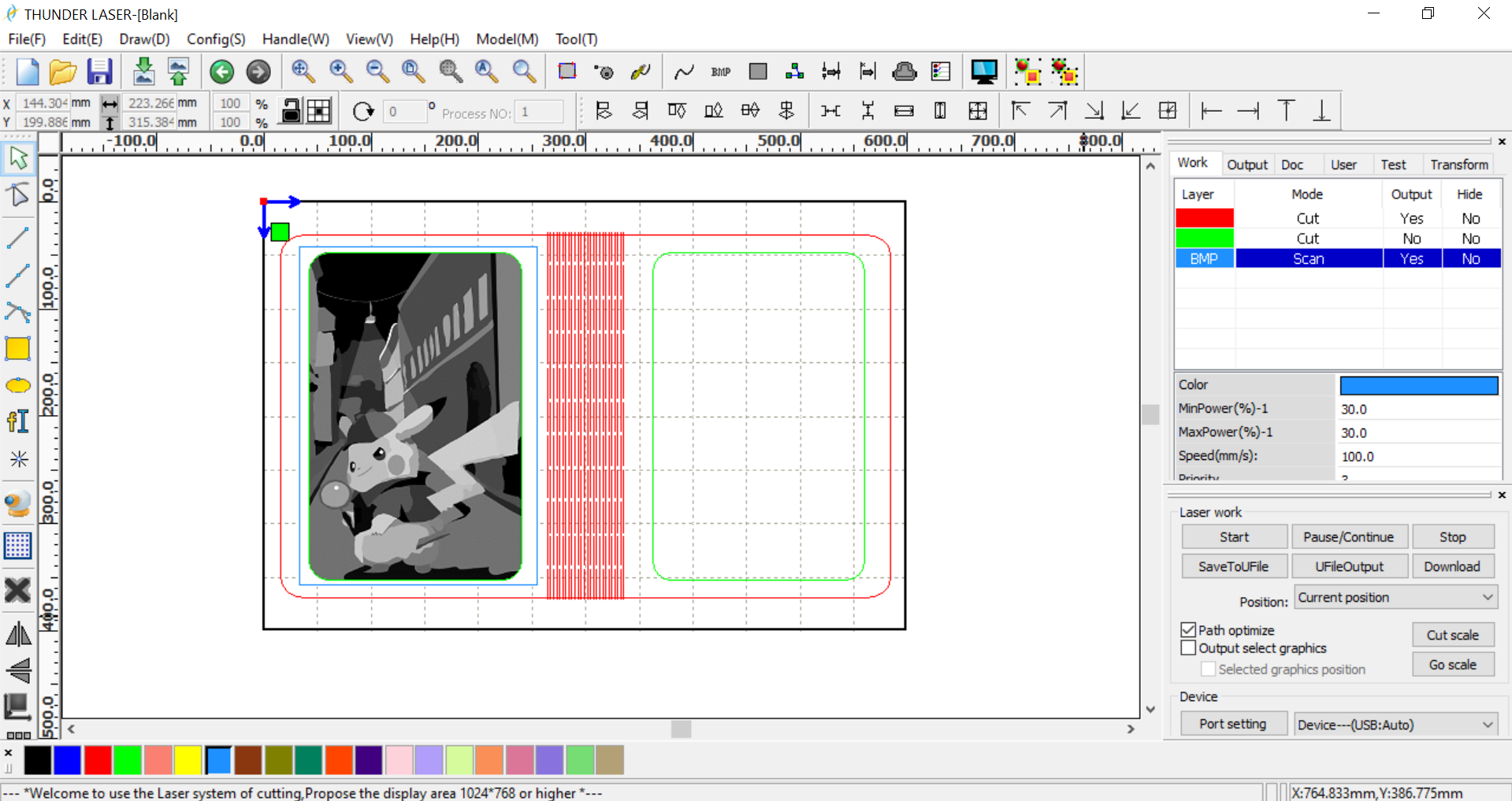1512x801 pixels.
Task: Click the Mirror horizontal tool
Action: (18, 634)
